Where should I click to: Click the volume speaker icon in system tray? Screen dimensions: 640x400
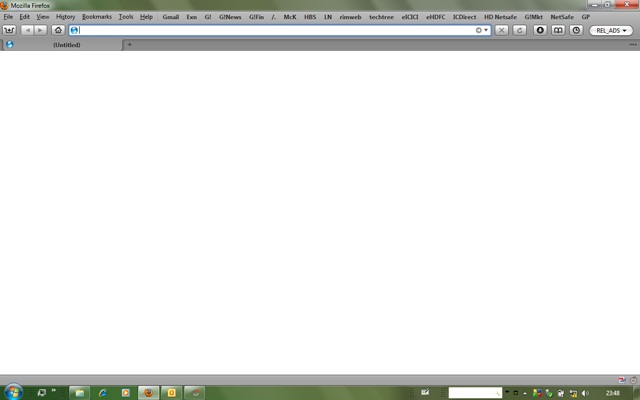[585, 393]
